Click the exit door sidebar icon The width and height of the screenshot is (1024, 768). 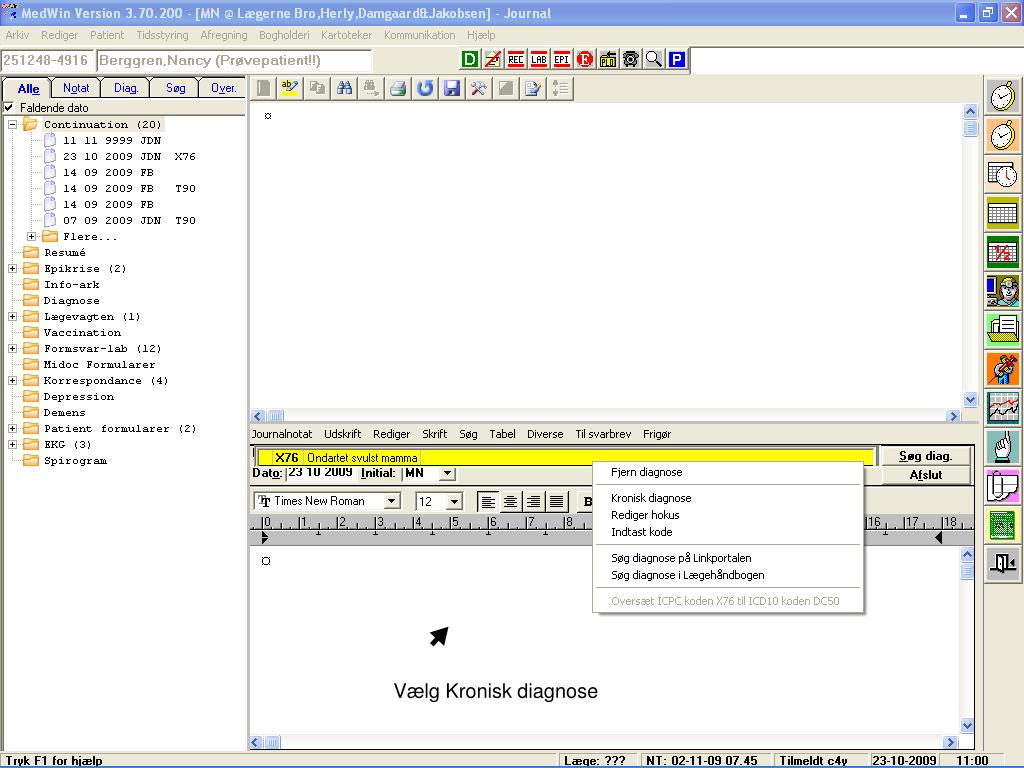point(1002,562)
